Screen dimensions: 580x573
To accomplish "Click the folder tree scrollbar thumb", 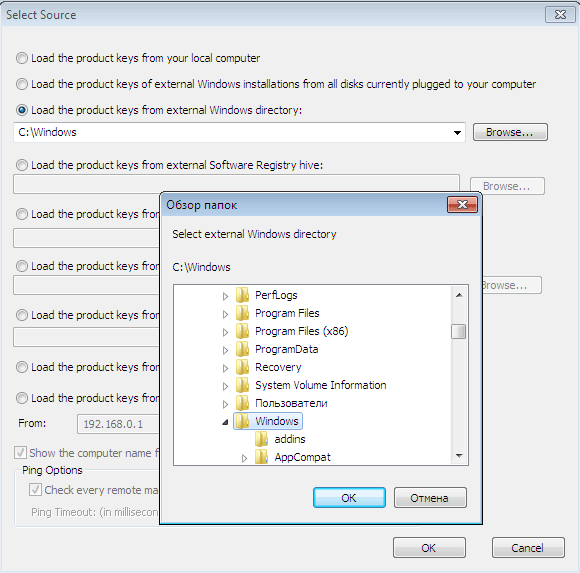I will click(x=459, y=331).
